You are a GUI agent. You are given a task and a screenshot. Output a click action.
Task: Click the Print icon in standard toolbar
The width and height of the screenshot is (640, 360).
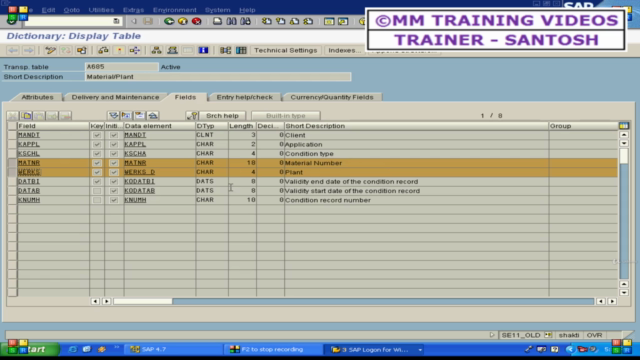point(218,21)
